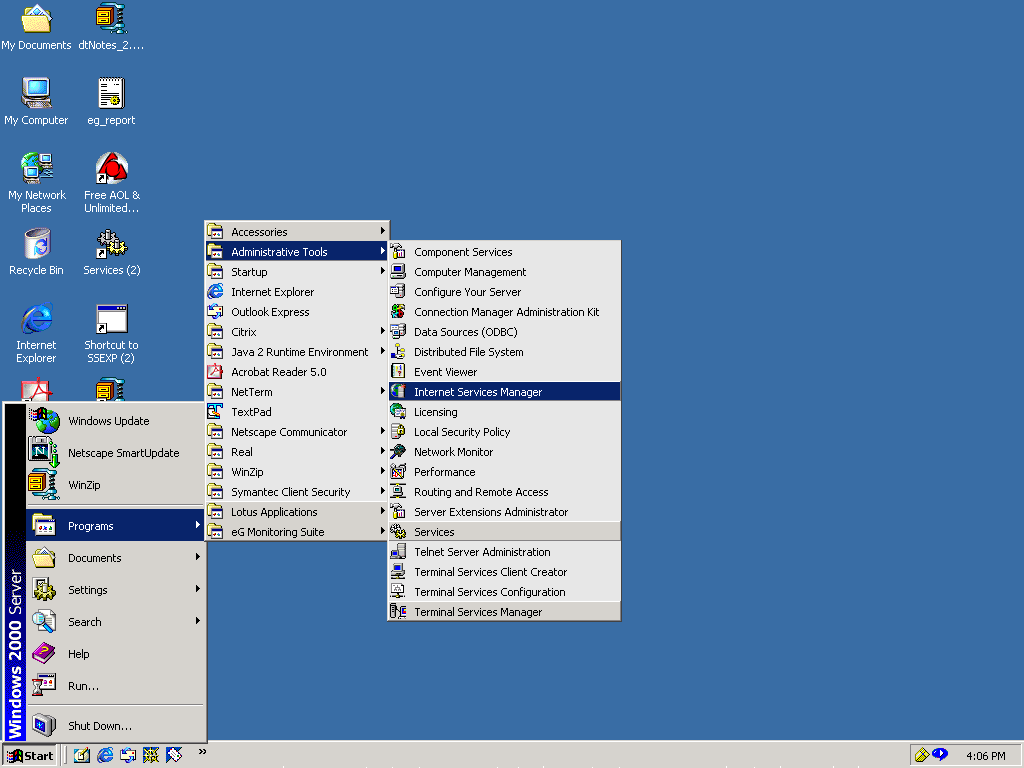Screen dimensions: 1024x768
Task: Open the Run... dialog entry
Action: point(116,686)
